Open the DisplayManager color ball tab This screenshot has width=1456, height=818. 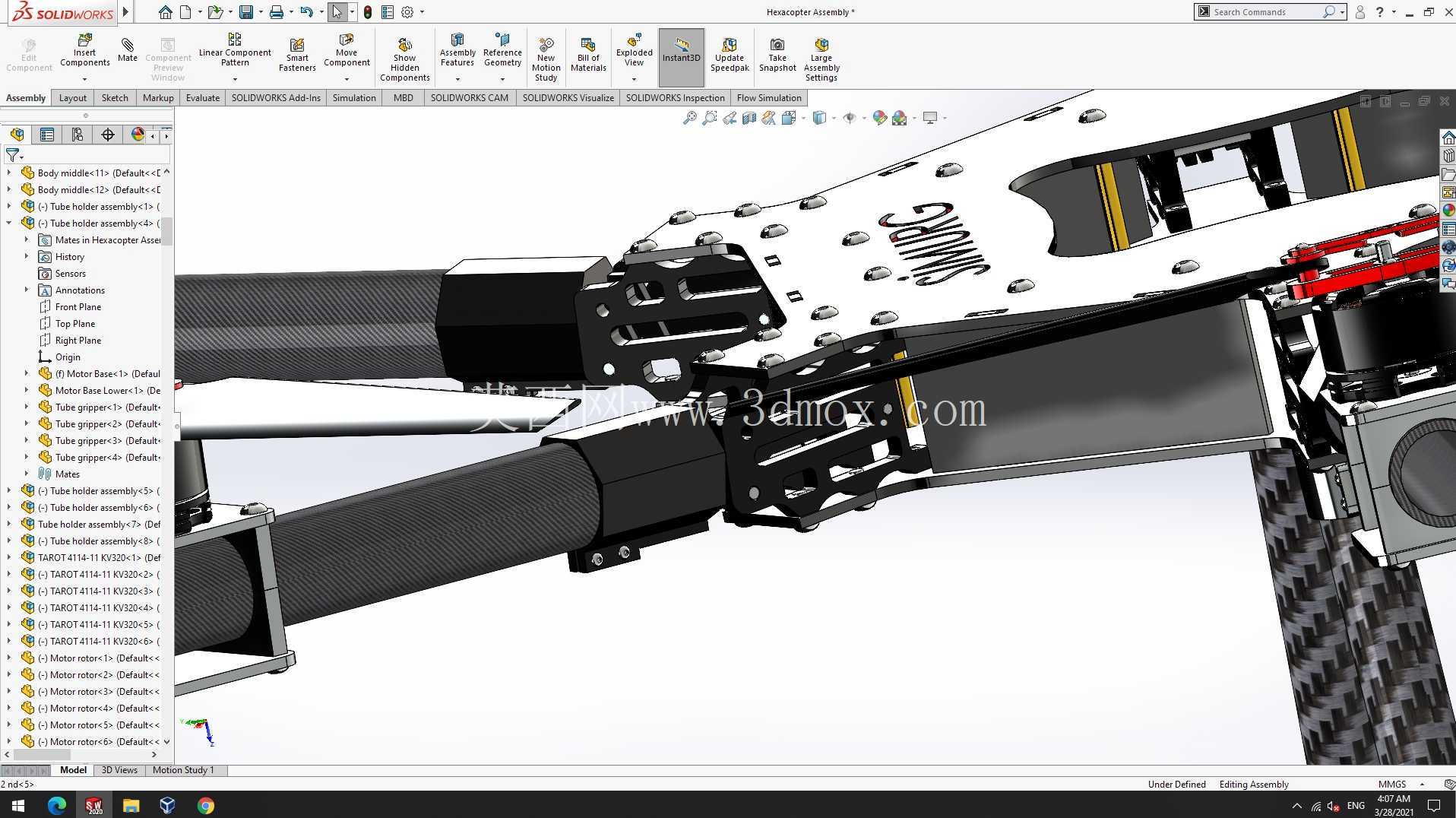pyautogui.click(x=138, y=135)
